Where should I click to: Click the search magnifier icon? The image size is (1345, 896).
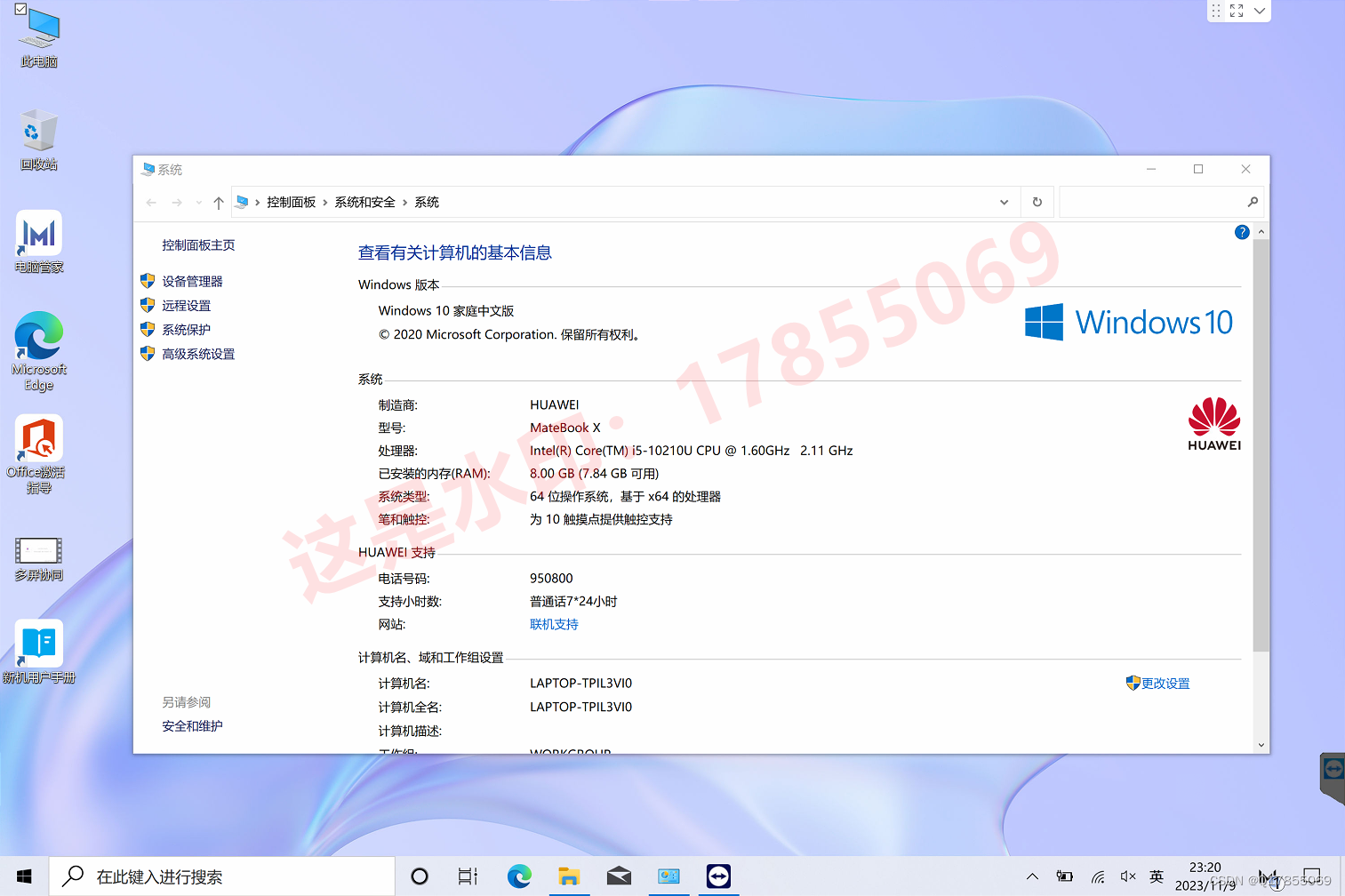point(1253,203)
